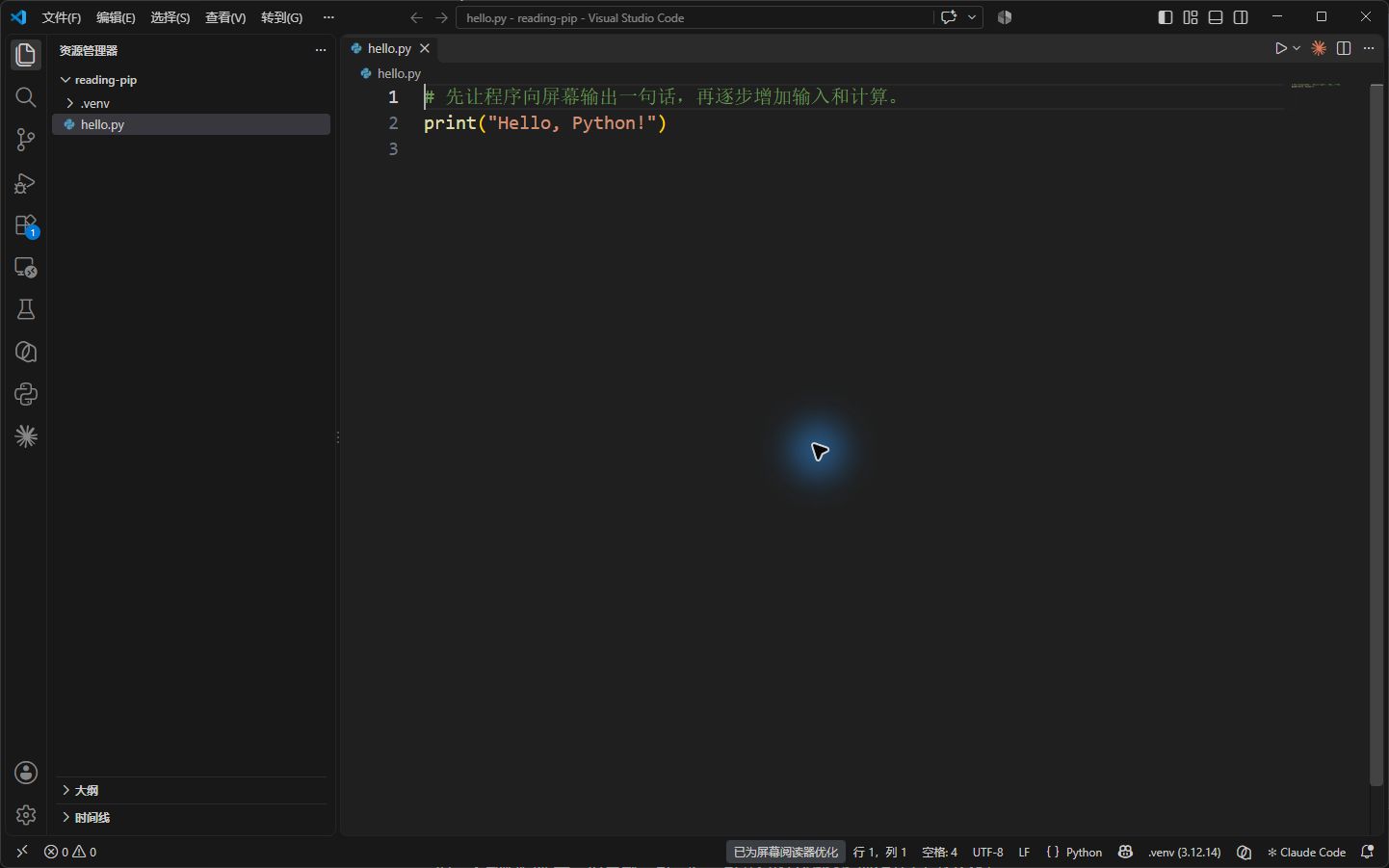Open Run and Debug view icon
The width and height of the screenshot is (1389, 868).
tap(26, 183)
